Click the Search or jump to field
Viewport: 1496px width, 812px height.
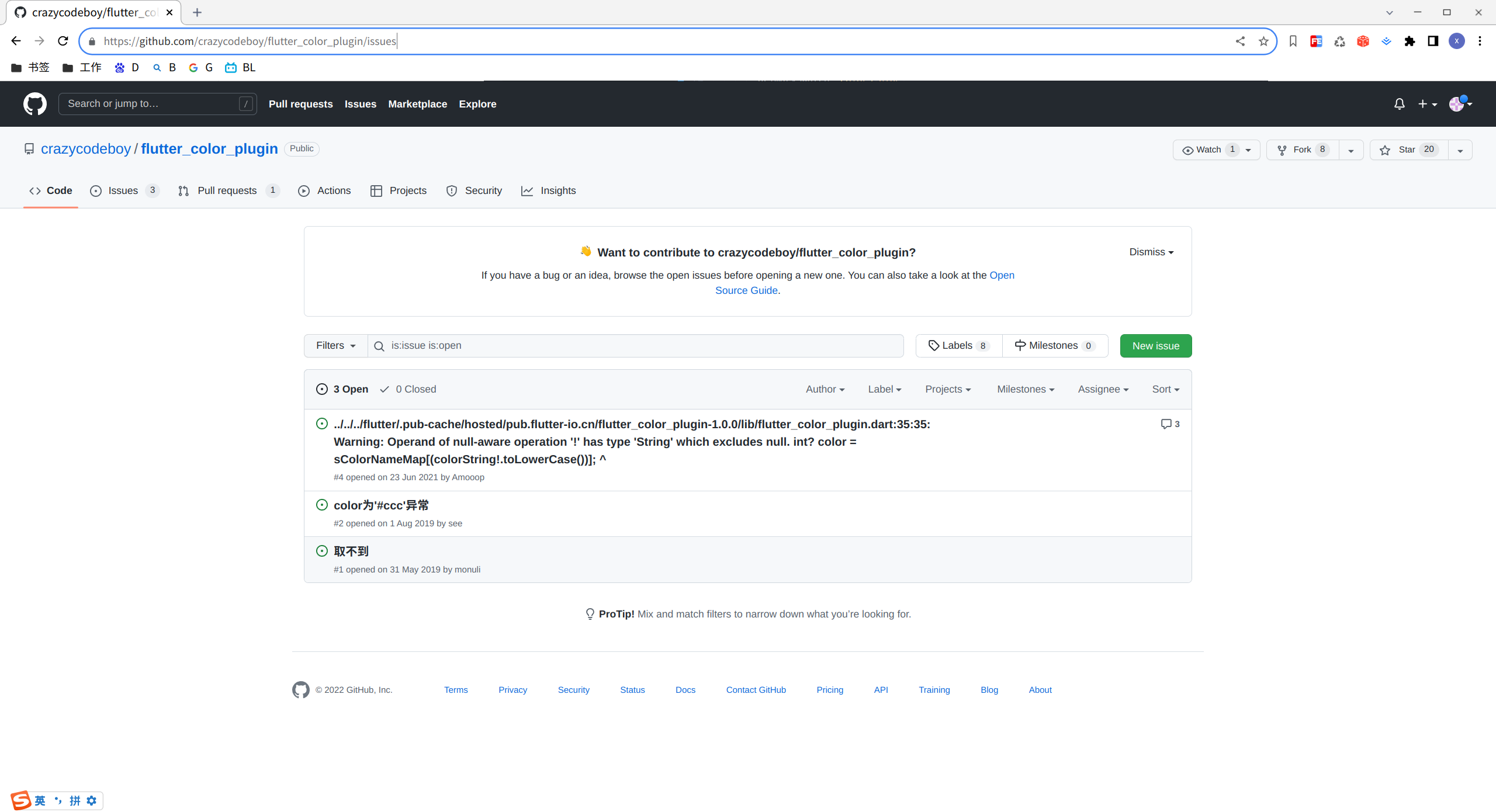(x=158, y=104)
